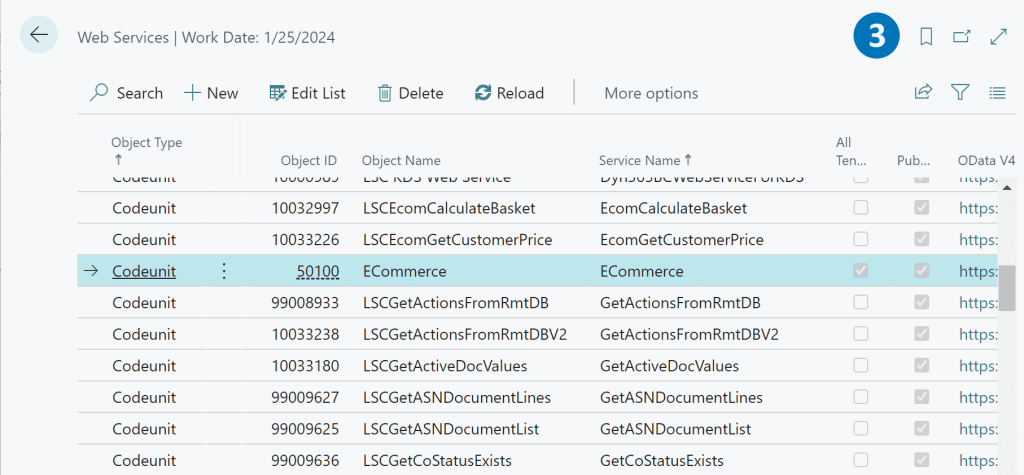Open More options menu

[x=651, y=93]
